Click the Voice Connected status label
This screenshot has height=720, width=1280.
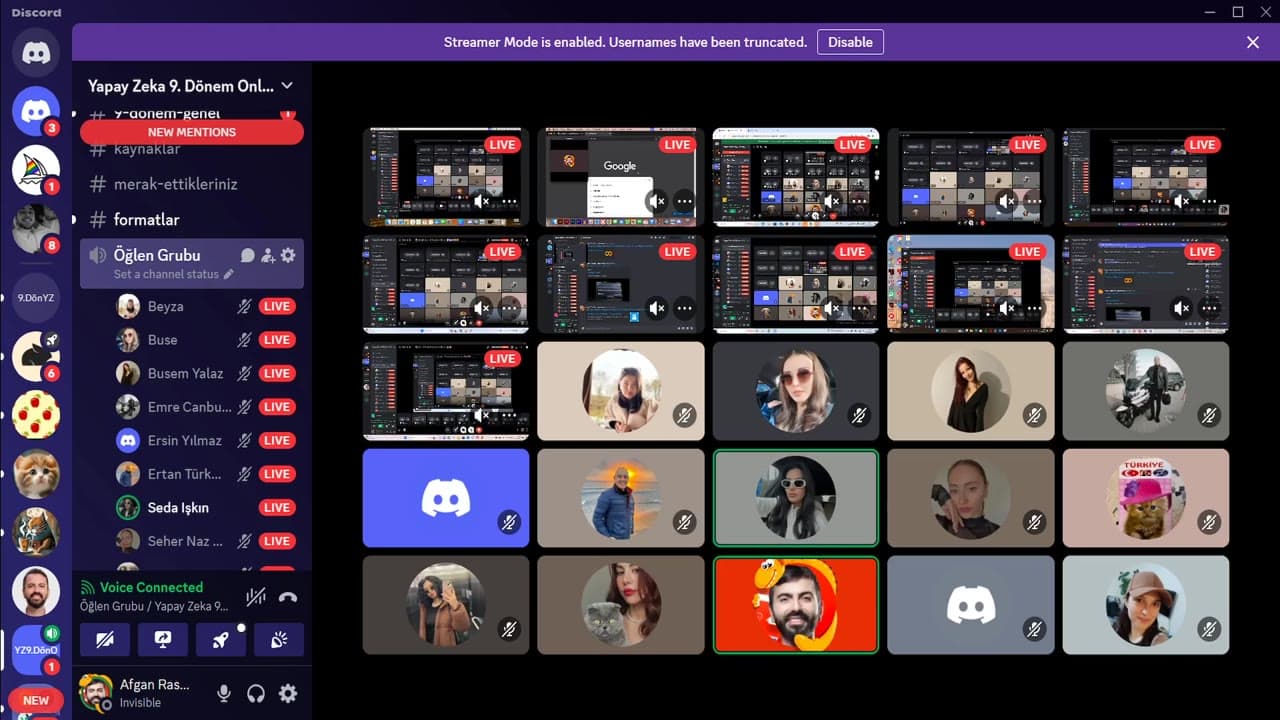pos(151,588)
